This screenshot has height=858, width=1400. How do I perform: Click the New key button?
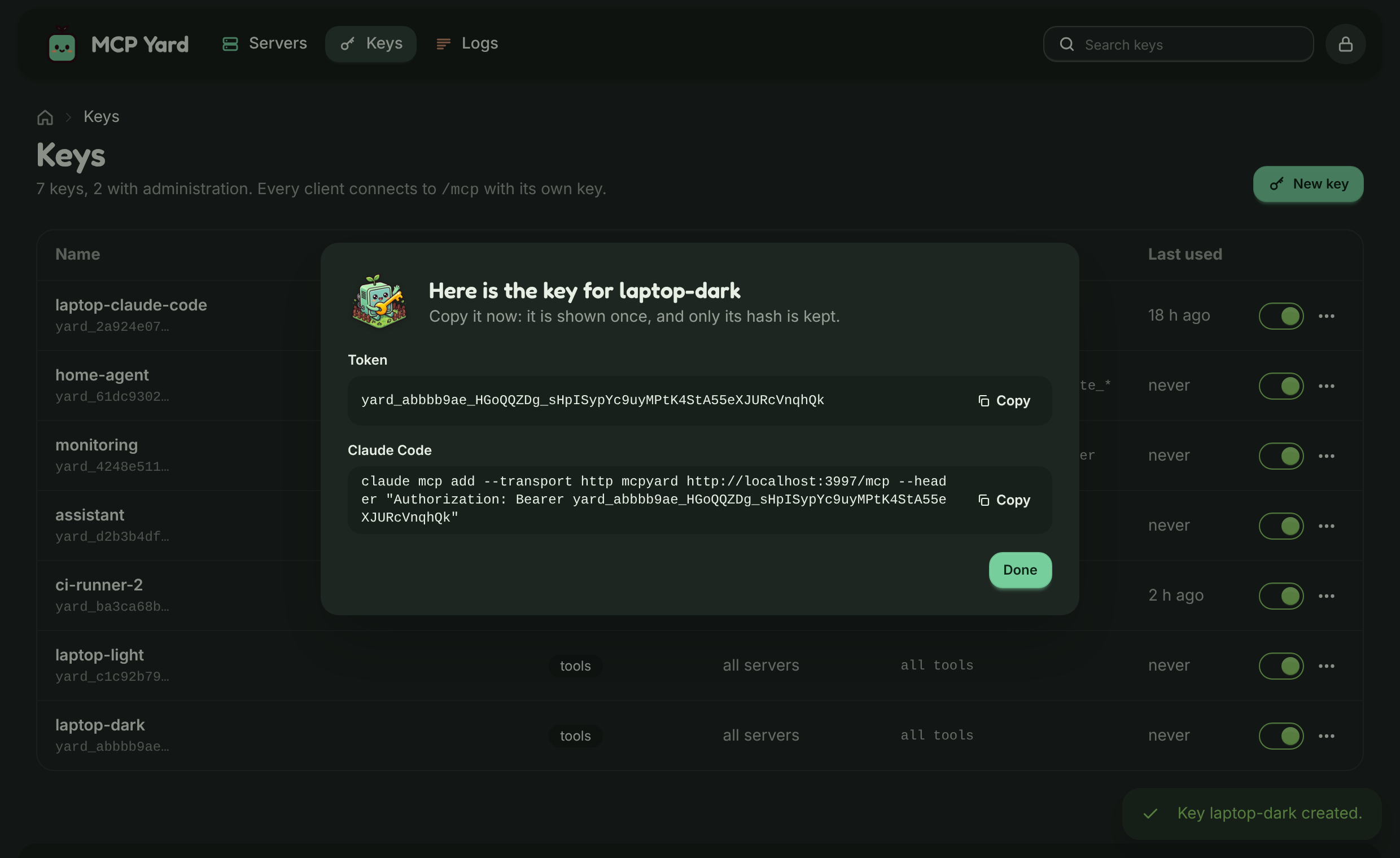point(1308,184)
